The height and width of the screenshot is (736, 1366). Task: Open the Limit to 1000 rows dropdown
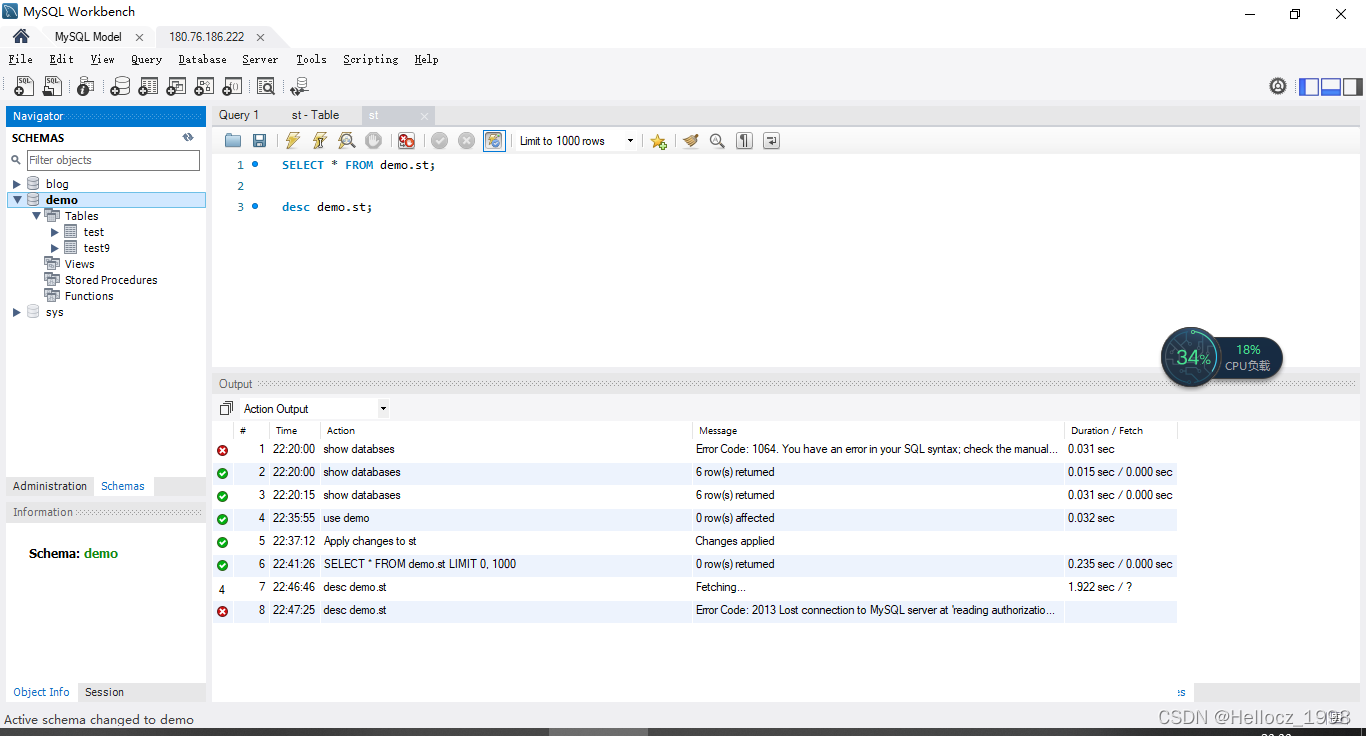[577, 141]
